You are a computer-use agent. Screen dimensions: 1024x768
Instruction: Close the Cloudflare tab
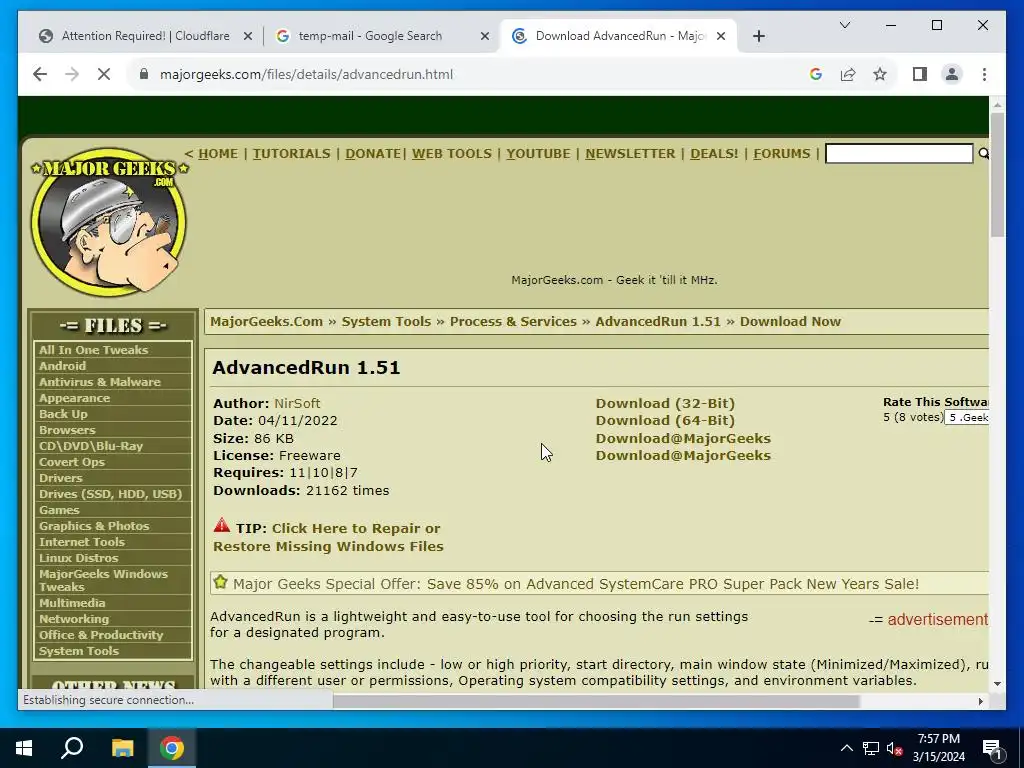(248, 36)
